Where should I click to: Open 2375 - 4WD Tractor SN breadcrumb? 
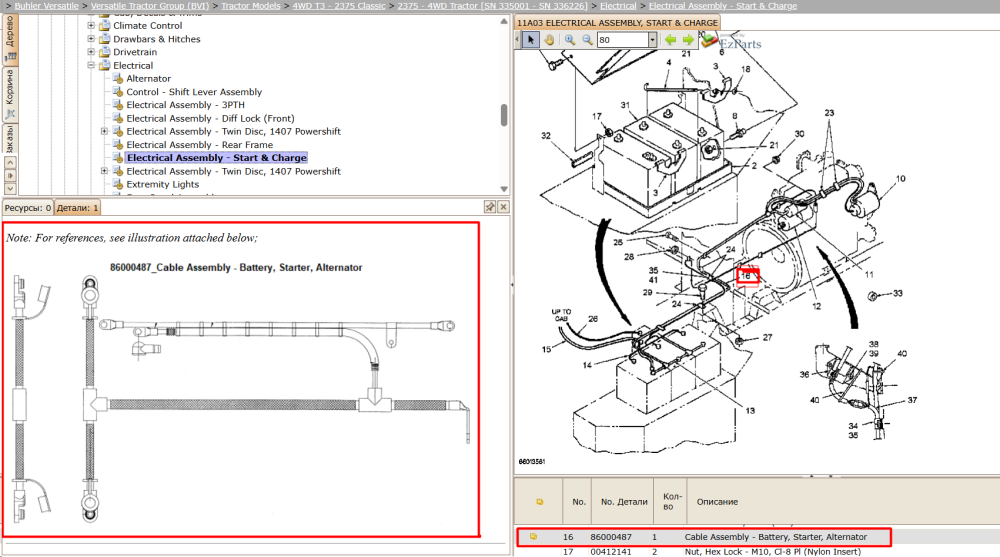(492, 6)
